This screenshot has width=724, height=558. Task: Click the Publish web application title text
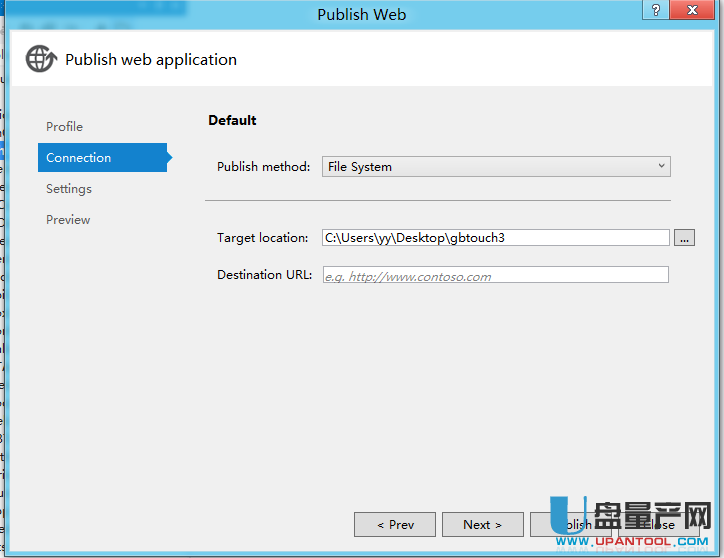(x=151, y=60)
